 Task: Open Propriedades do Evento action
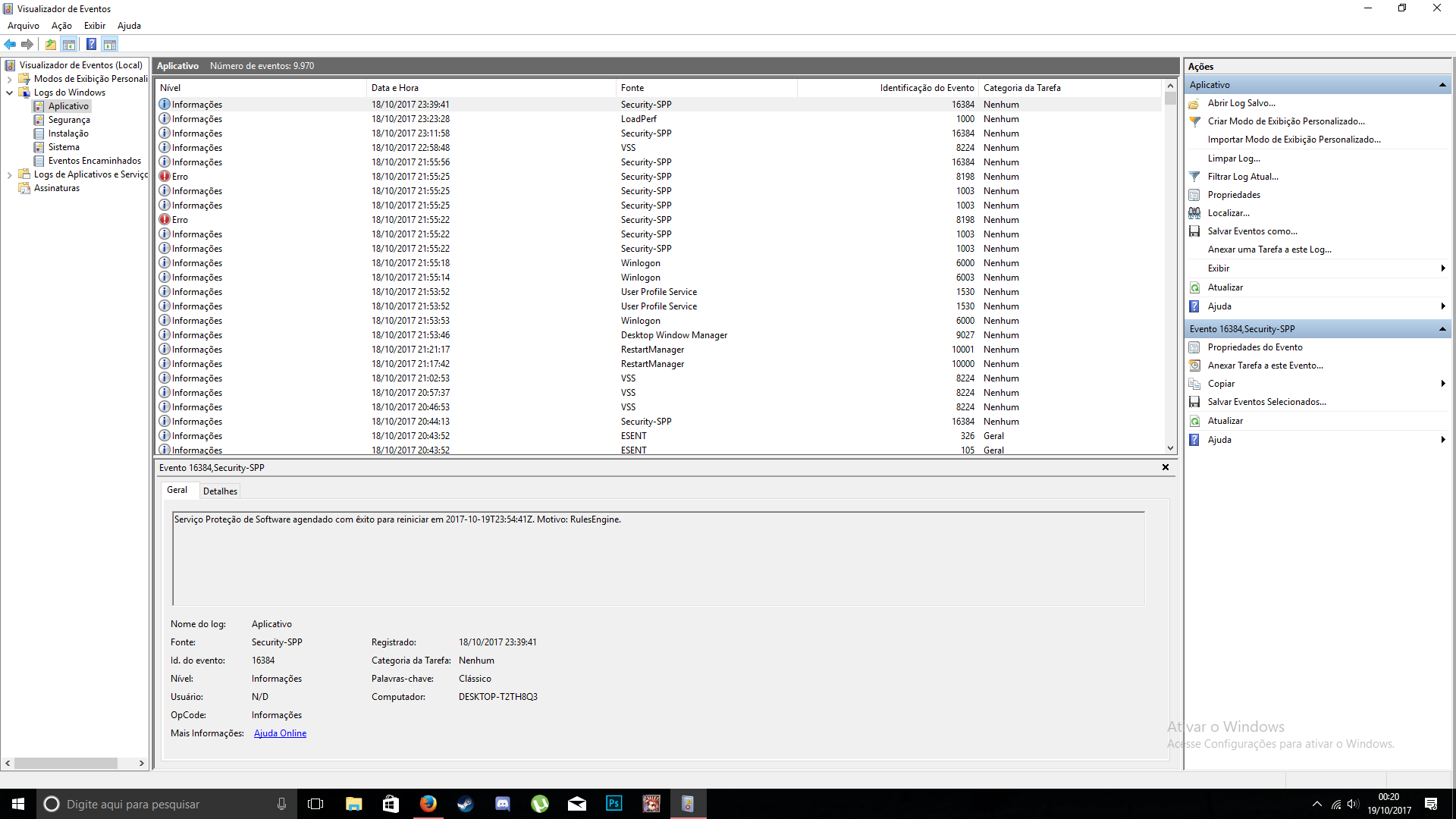point(1255,347)
